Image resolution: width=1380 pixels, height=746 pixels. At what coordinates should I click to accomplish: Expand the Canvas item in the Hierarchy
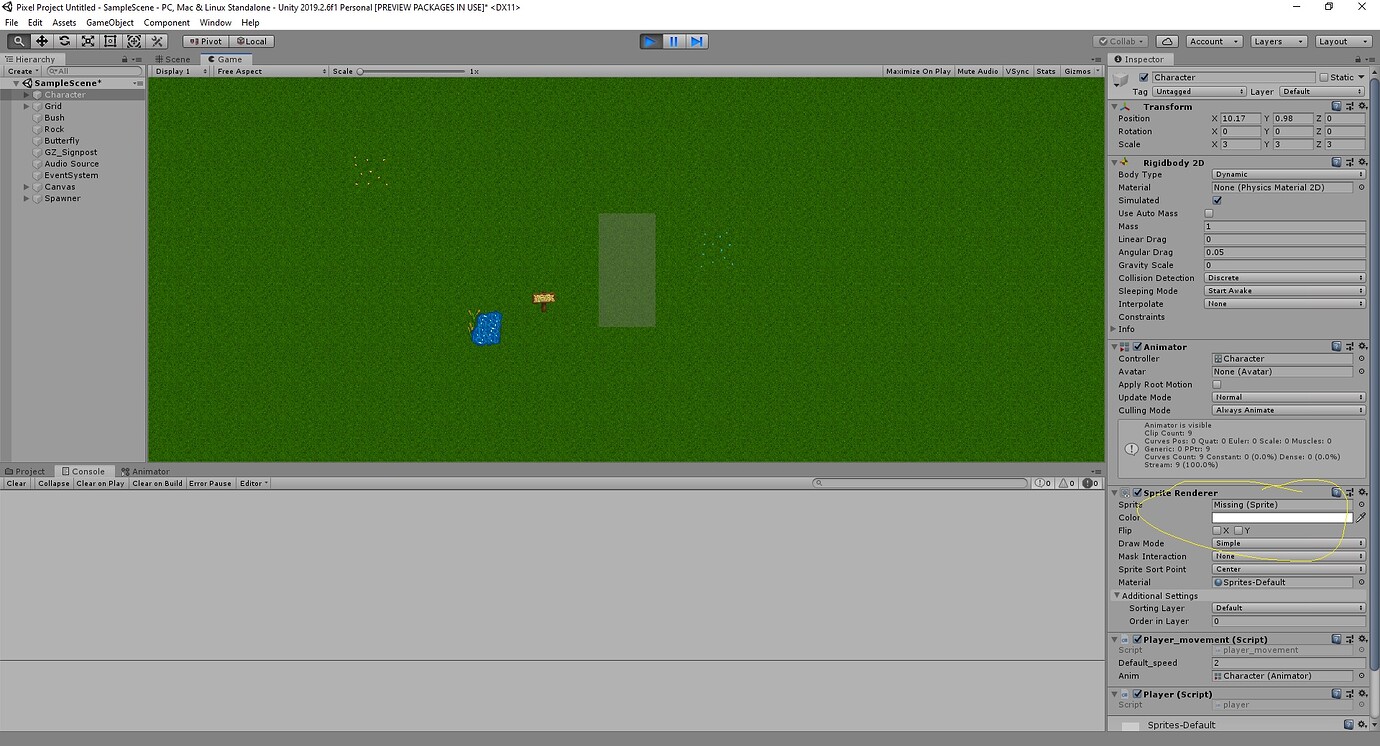pos(24,187)
